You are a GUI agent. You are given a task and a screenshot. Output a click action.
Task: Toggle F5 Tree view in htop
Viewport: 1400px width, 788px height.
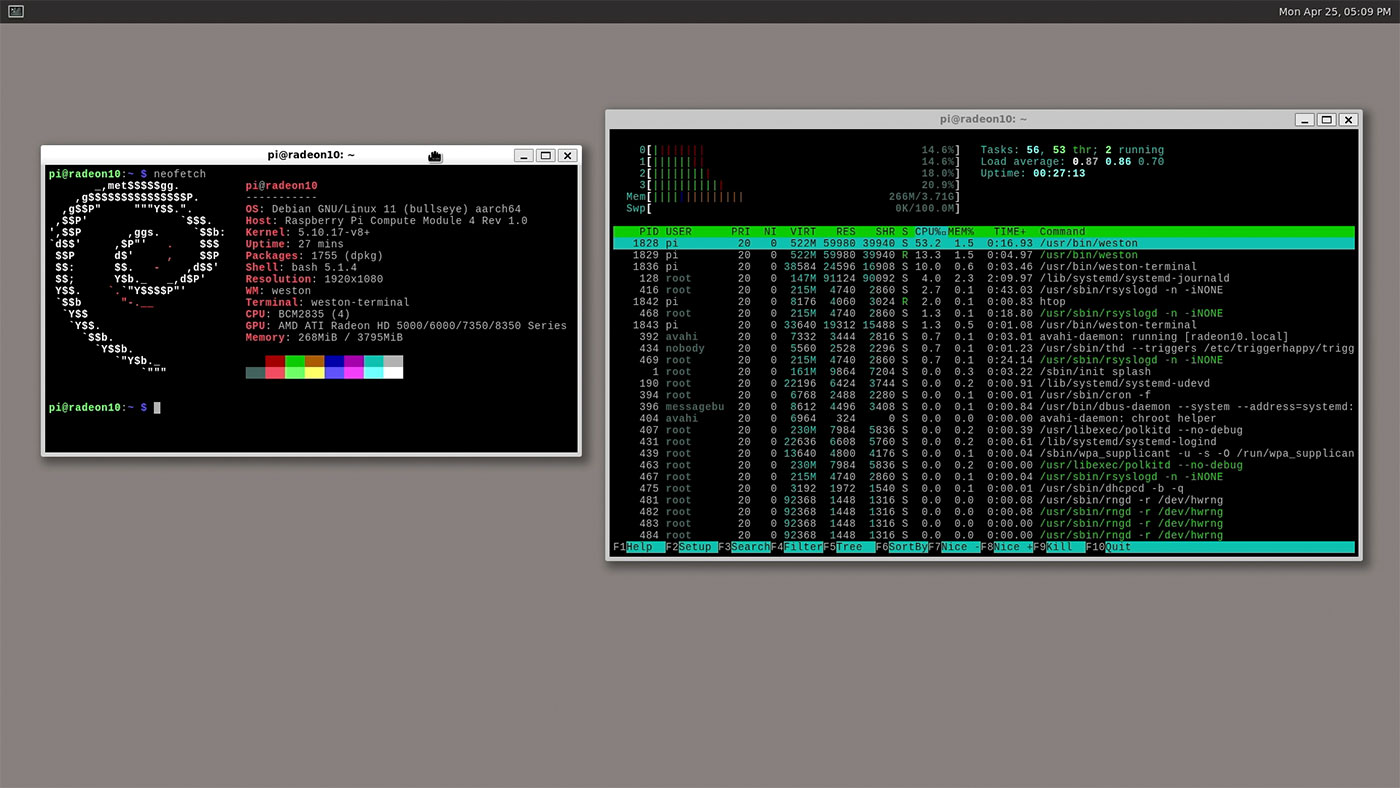(849, 547)
